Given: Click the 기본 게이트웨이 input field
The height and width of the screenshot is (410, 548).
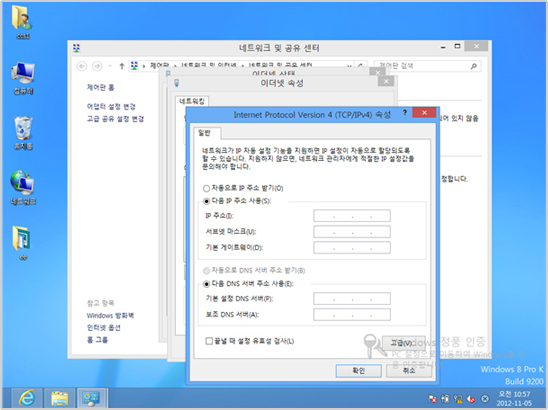Looking at the screenshot, I should (x=352, y=247).
